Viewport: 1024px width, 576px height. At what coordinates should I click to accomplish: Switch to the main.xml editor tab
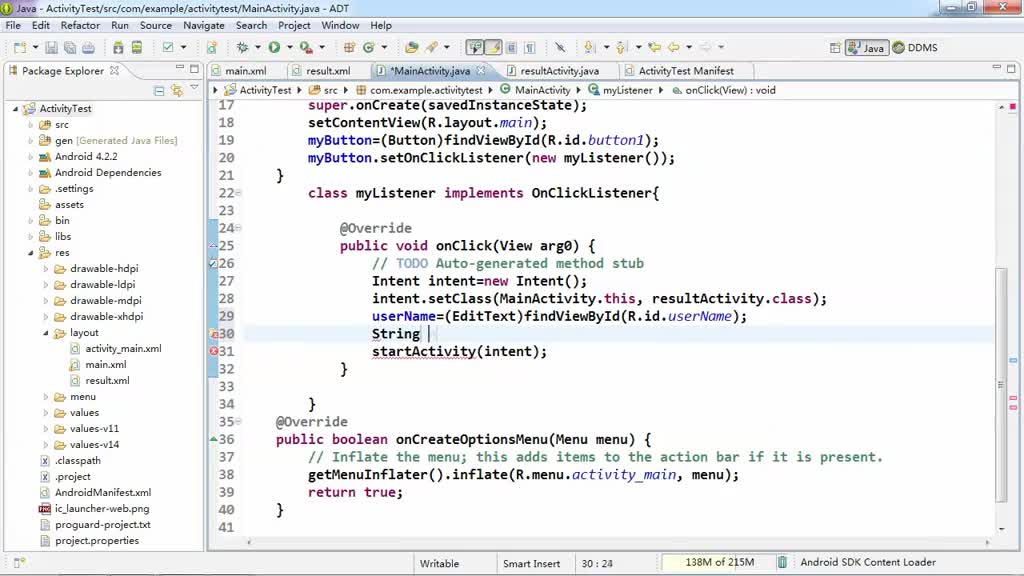tap(245, 71)
